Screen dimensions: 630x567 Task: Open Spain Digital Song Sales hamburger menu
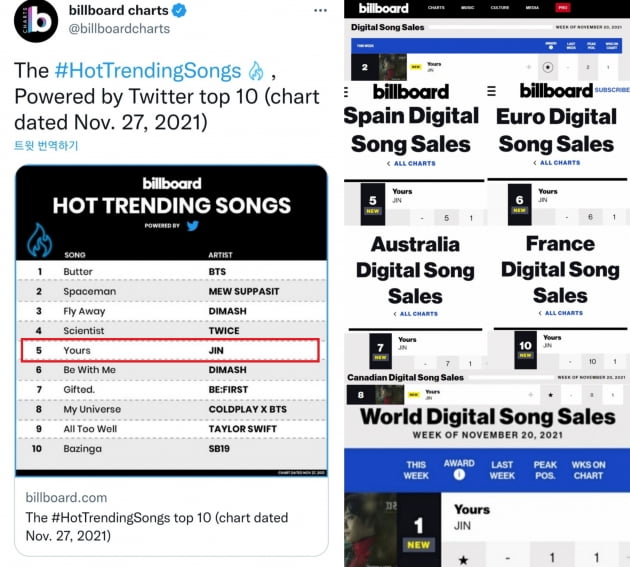(x=346, y=93)
